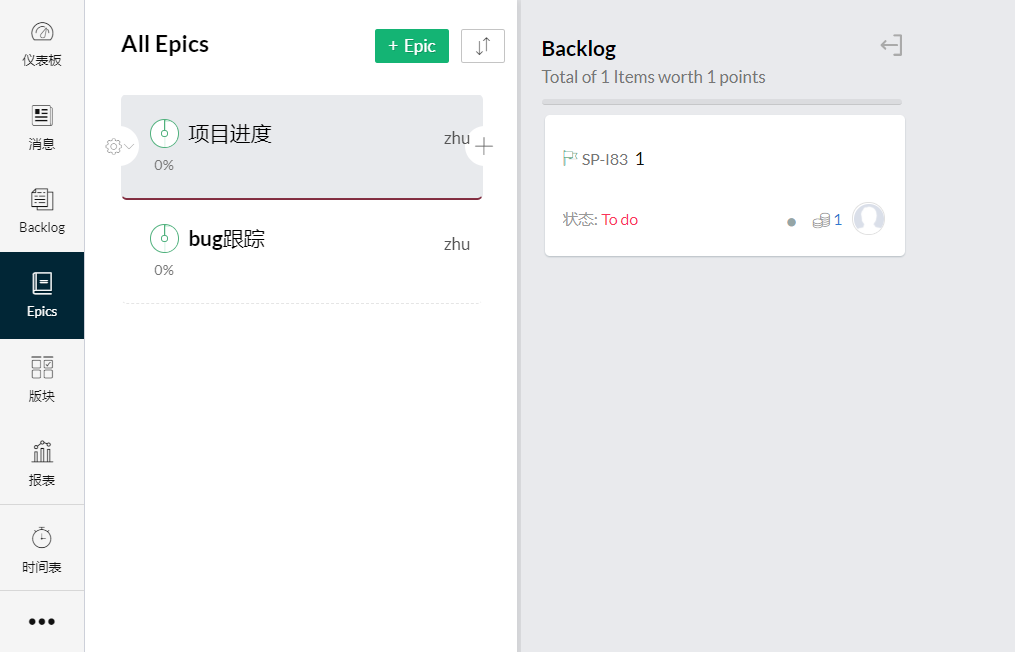Open the 消息 feed icon
The image size is (1015, 652).
[x=42, y=116]
